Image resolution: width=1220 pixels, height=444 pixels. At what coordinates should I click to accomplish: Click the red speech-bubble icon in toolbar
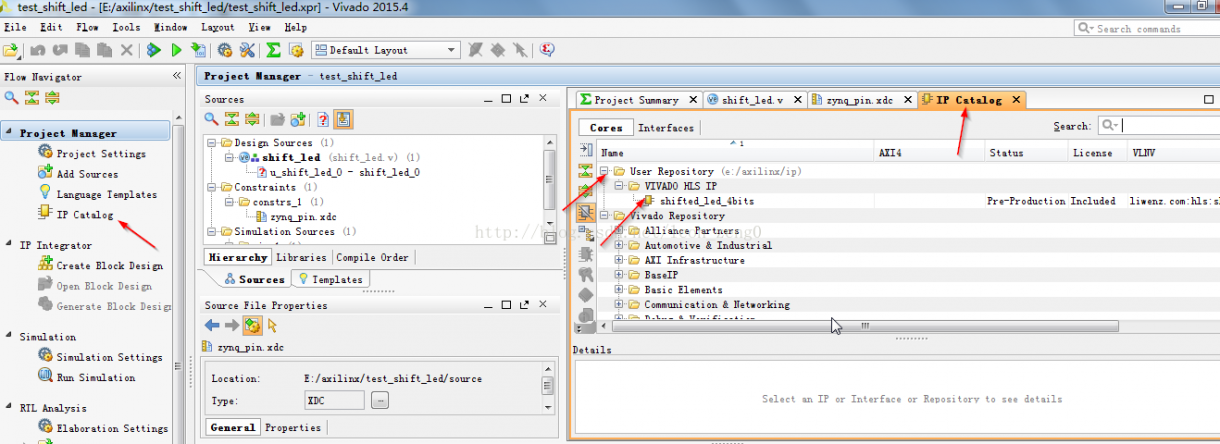[x=548, y=49]
